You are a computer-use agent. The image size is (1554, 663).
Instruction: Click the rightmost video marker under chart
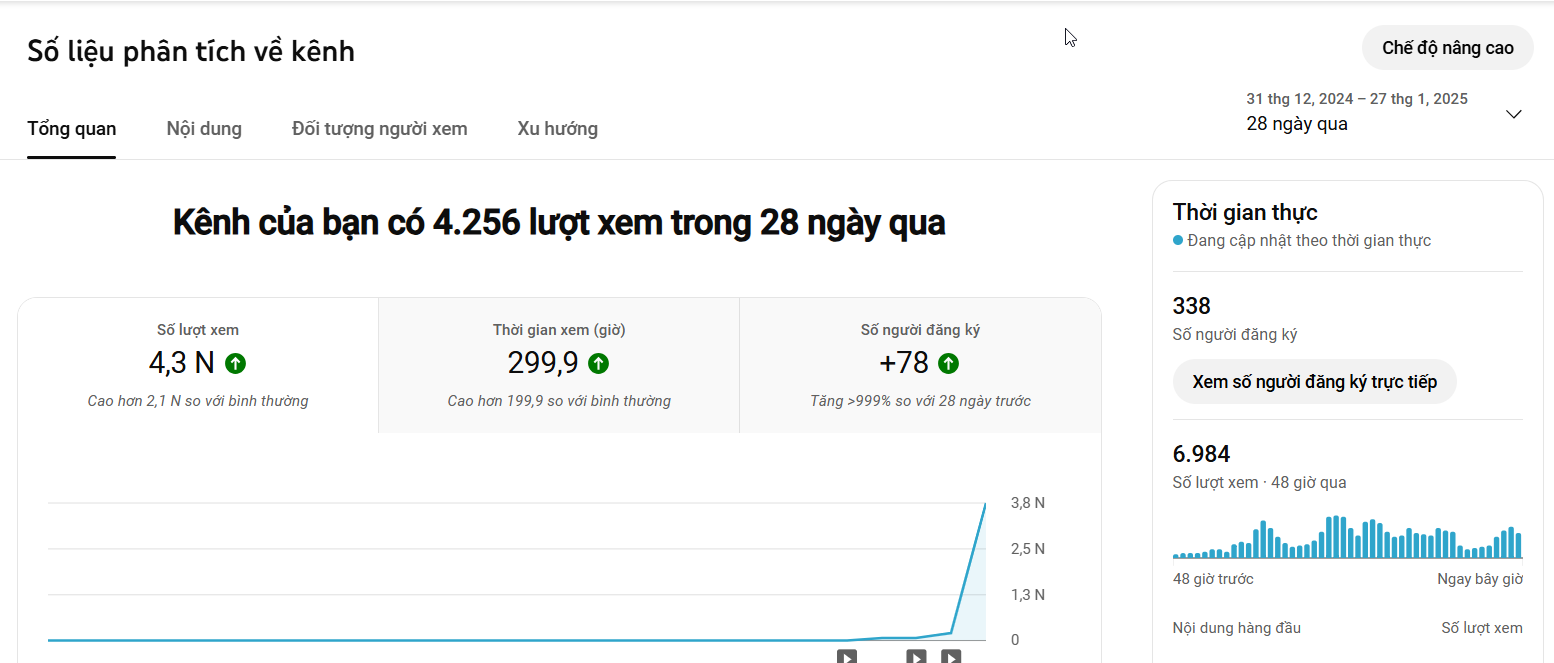[x=951, y=657]
